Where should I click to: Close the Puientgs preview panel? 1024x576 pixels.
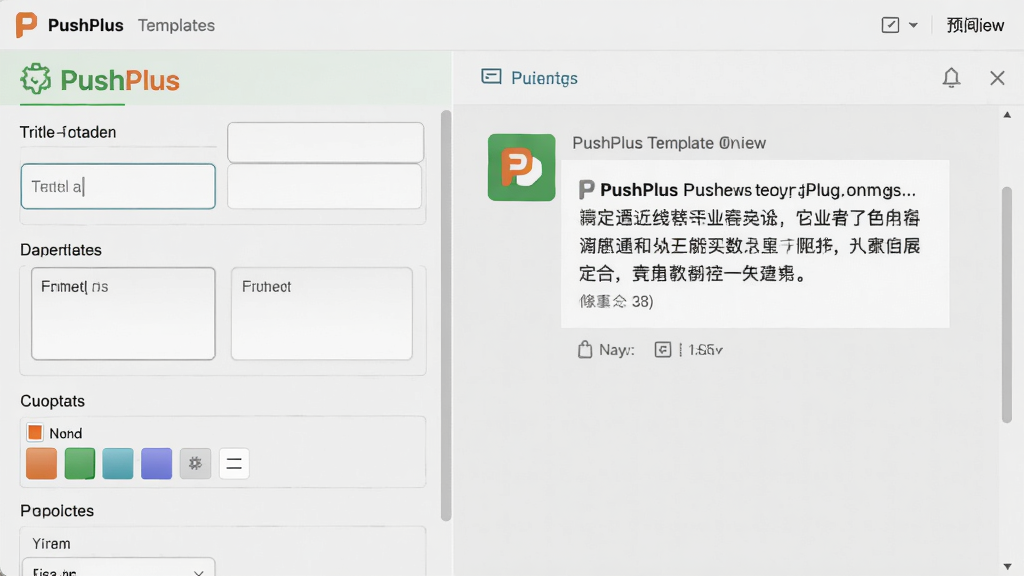pos(997,78)
